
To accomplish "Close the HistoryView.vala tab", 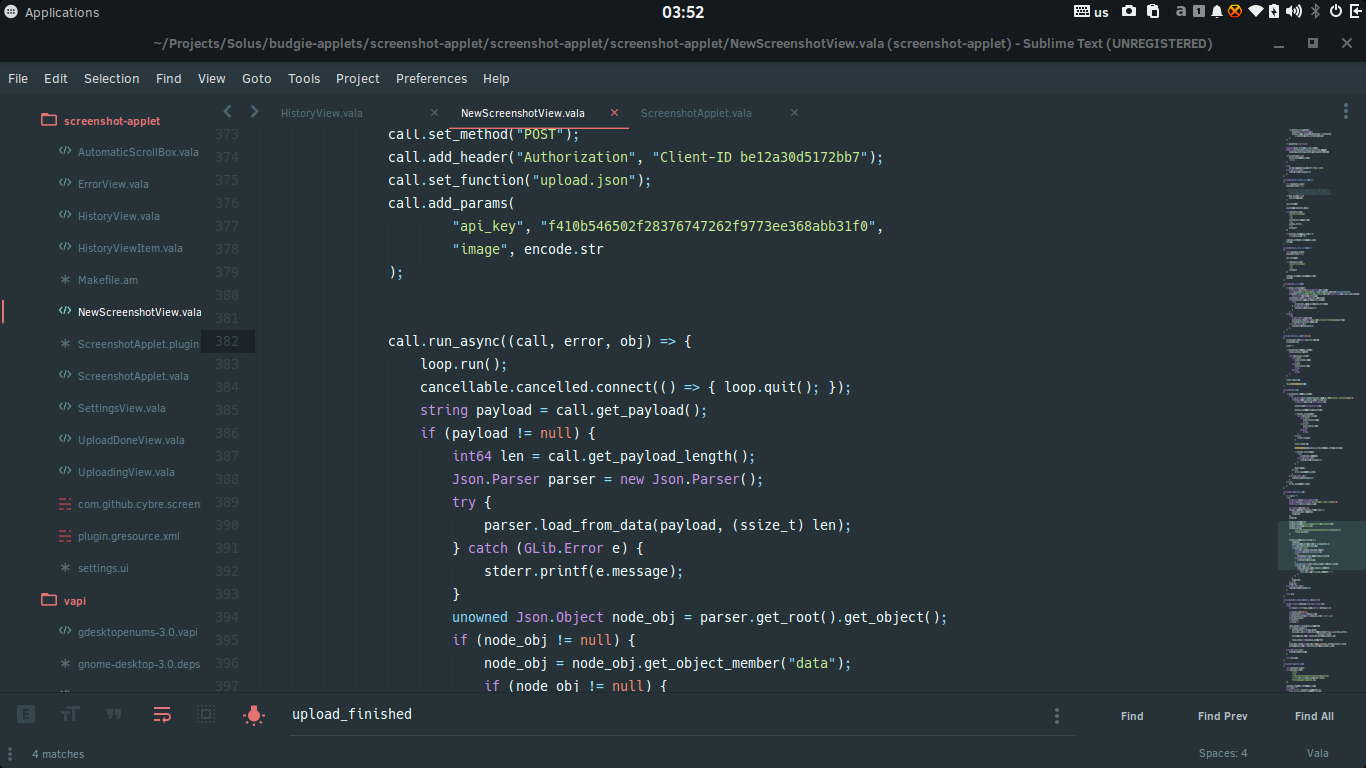I will pyautogui.click(x=434, y=113).
